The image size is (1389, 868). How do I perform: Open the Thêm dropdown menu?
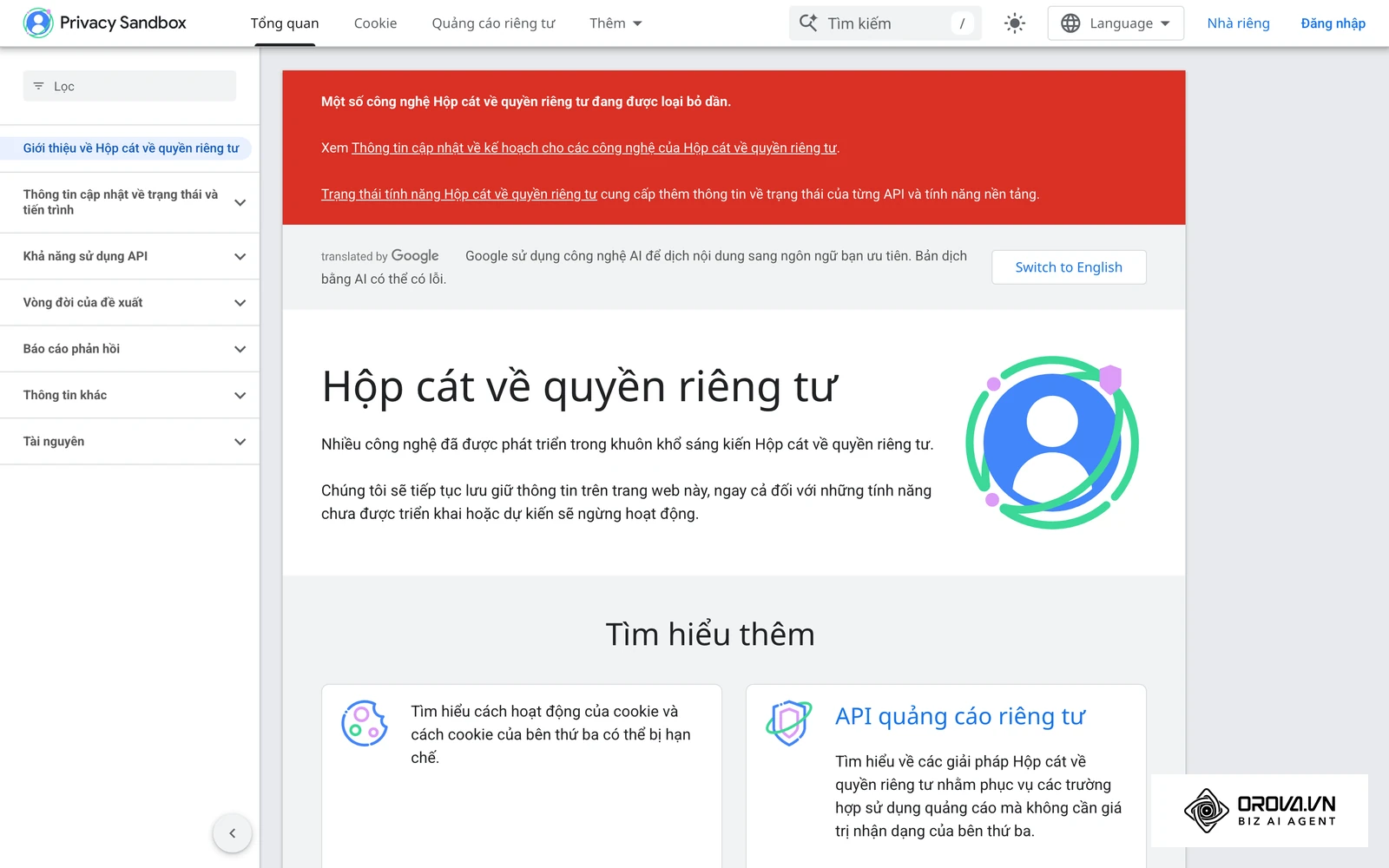(616, 23)
